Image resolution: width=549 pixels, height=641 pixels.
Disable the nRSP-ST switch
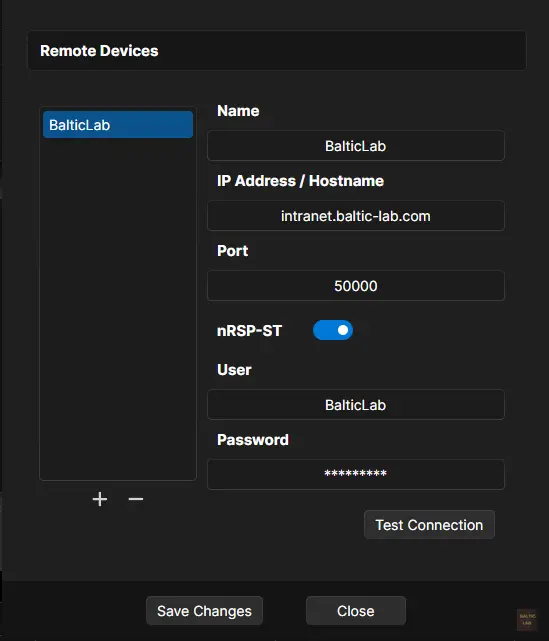pyautogui.click(x=333, y=330)
